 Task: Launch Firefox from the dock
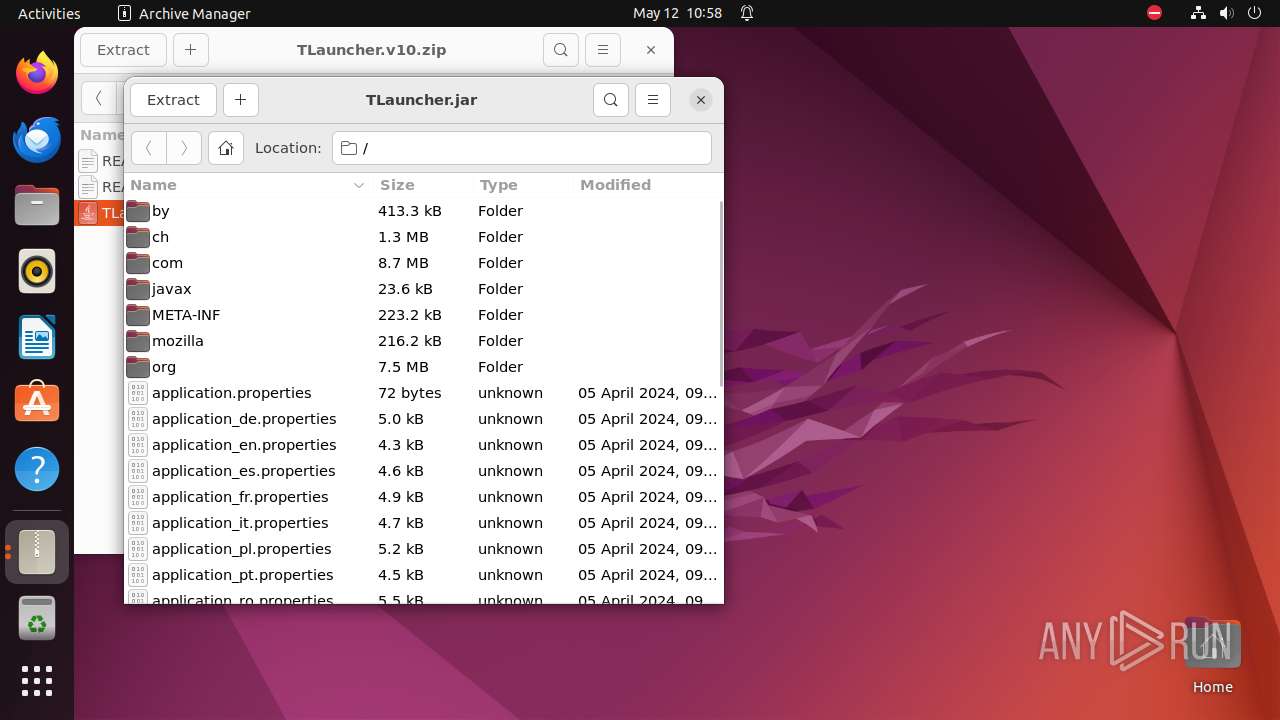click(x=37, y=73)
